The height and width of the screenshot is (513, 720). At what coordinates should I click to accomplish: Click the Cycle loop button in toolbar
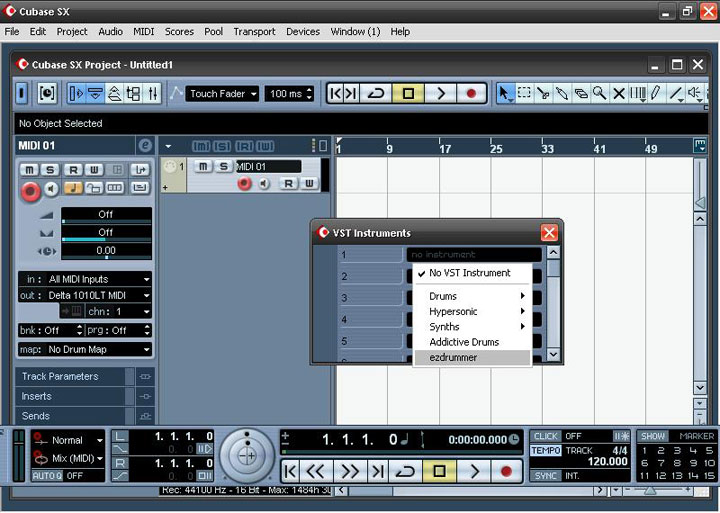(x=376, y=94)
